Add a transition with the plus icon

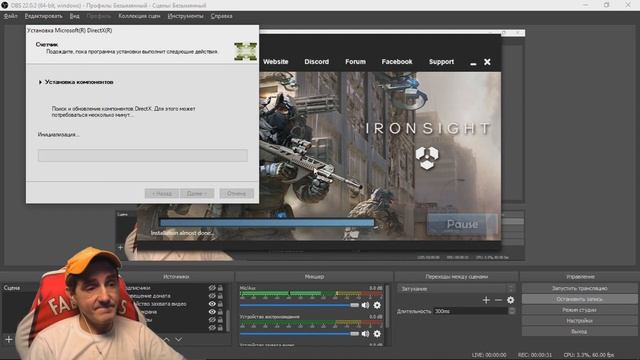[x=486, y=300]
